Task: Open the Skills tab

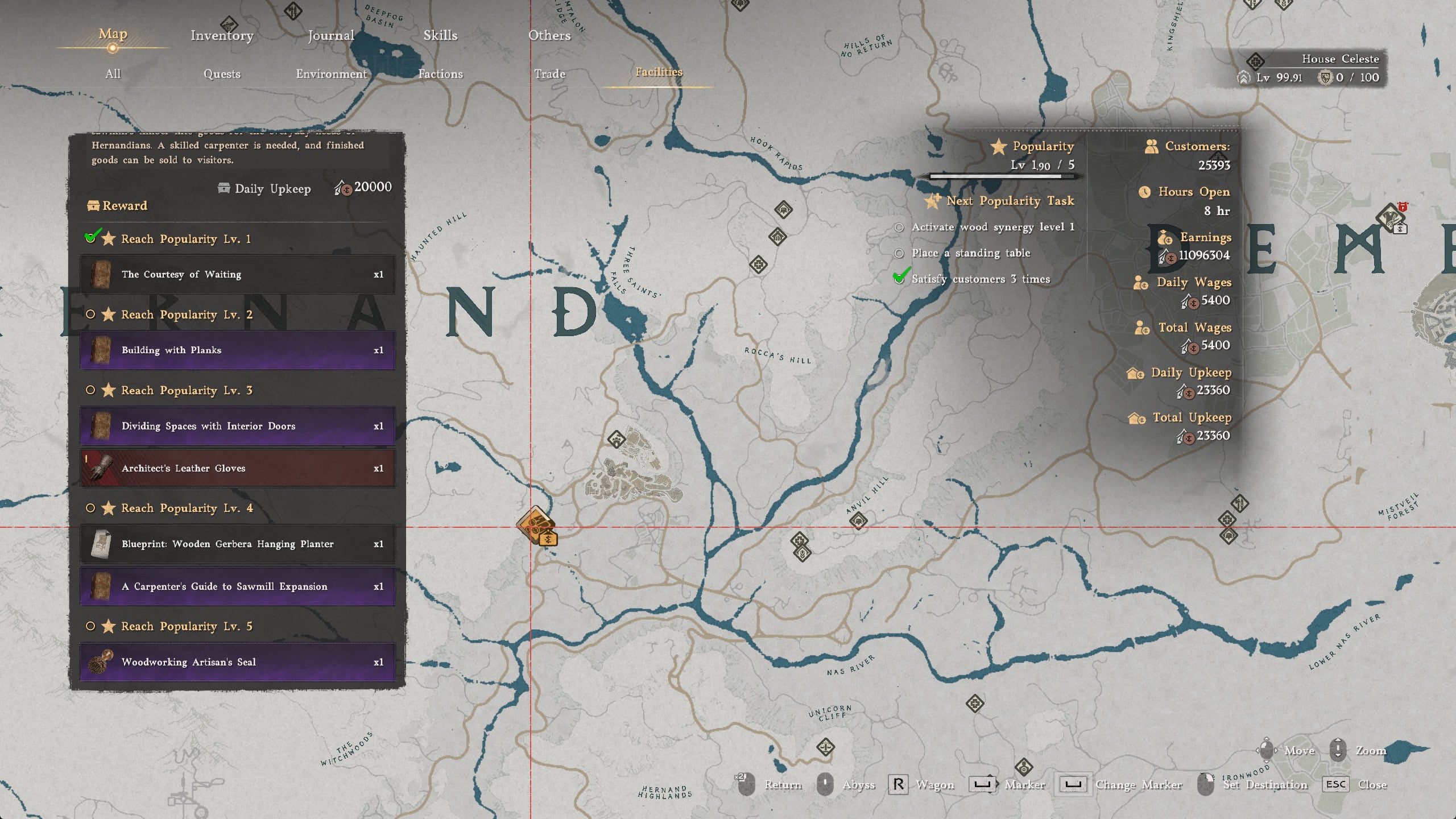Action: [440, 35]
